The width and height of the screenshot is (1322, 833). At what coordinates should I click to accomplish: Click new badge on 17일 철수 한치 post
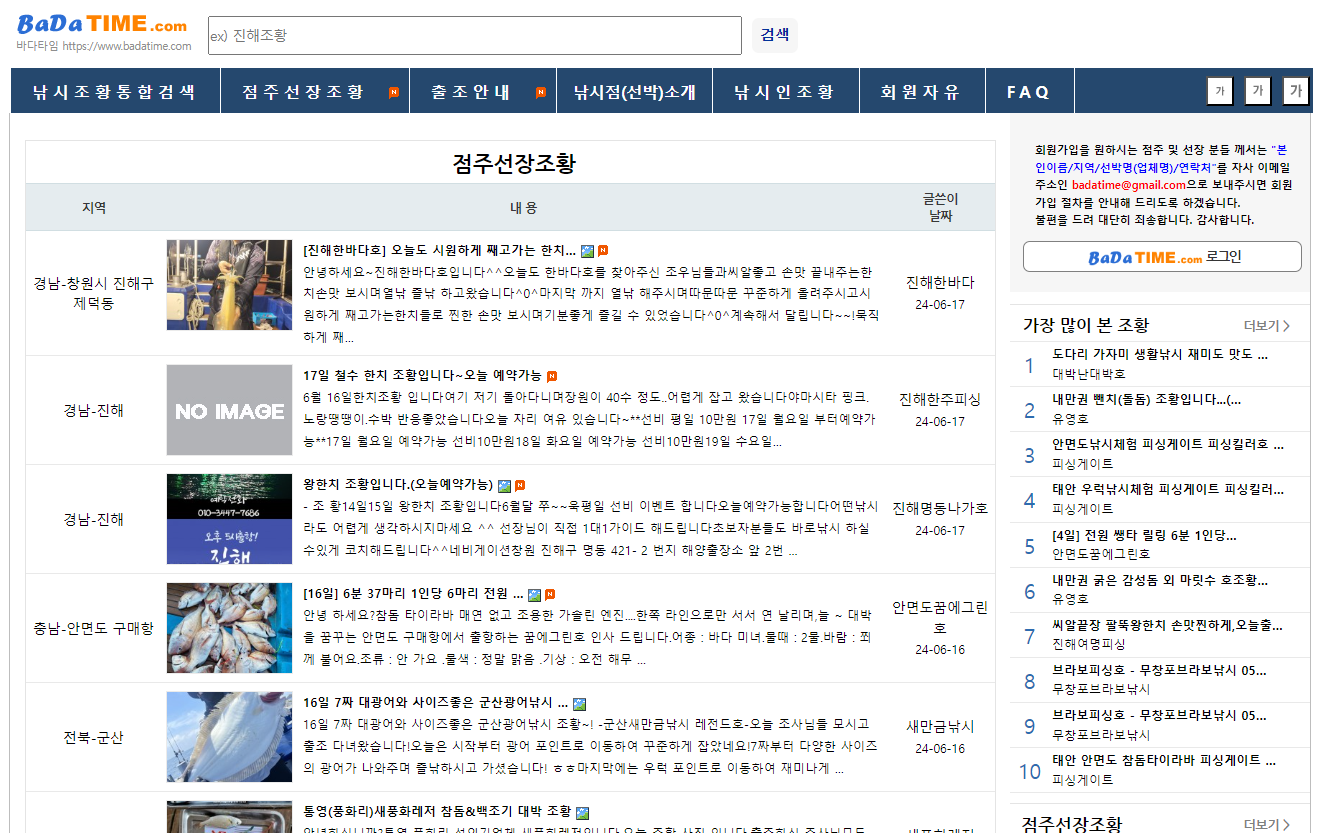(552, 377)
